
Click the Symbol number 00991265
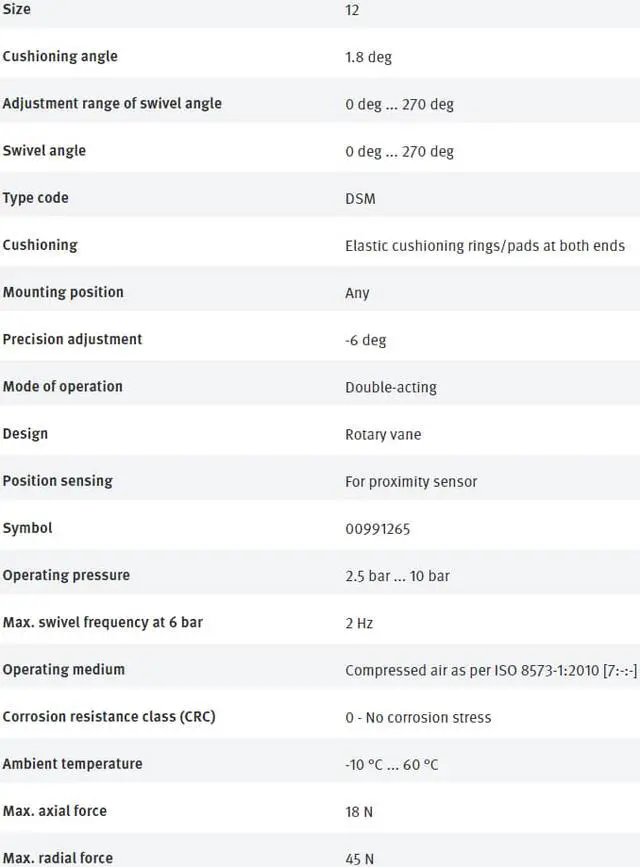coord(378,529)
